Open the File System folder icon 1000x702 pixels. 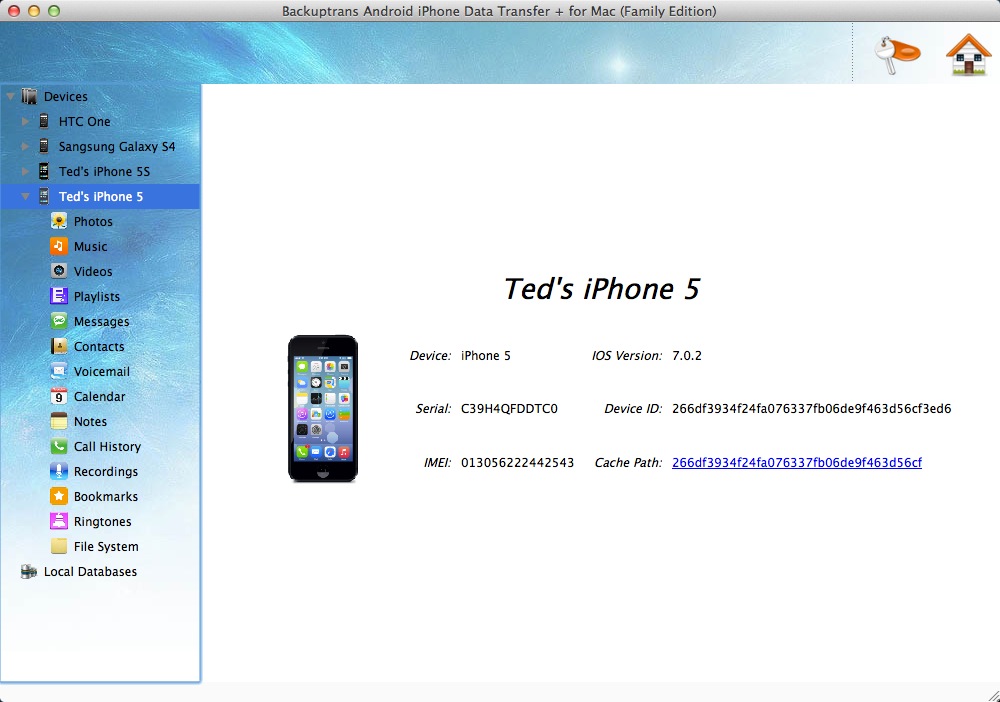[x=59, y=546]
